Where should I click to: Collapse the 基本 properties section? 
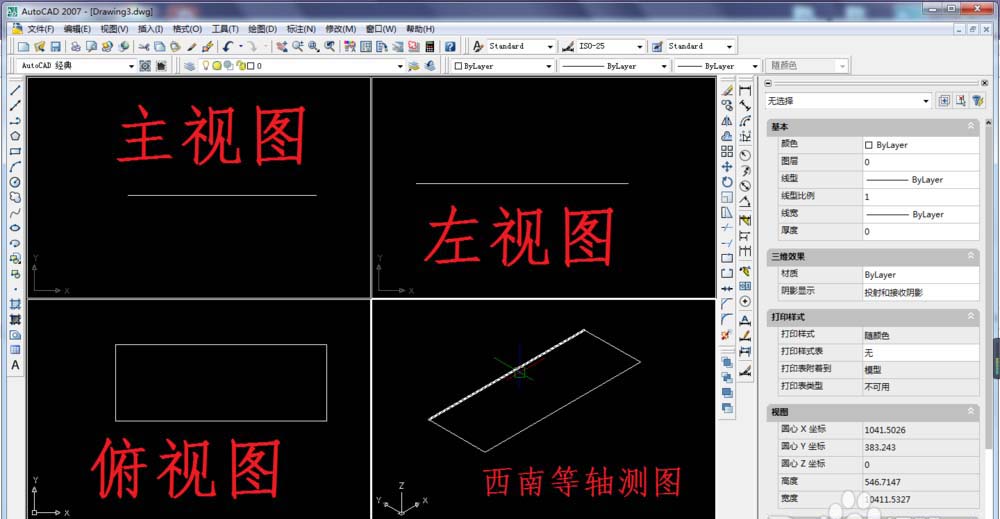[970, 127]
